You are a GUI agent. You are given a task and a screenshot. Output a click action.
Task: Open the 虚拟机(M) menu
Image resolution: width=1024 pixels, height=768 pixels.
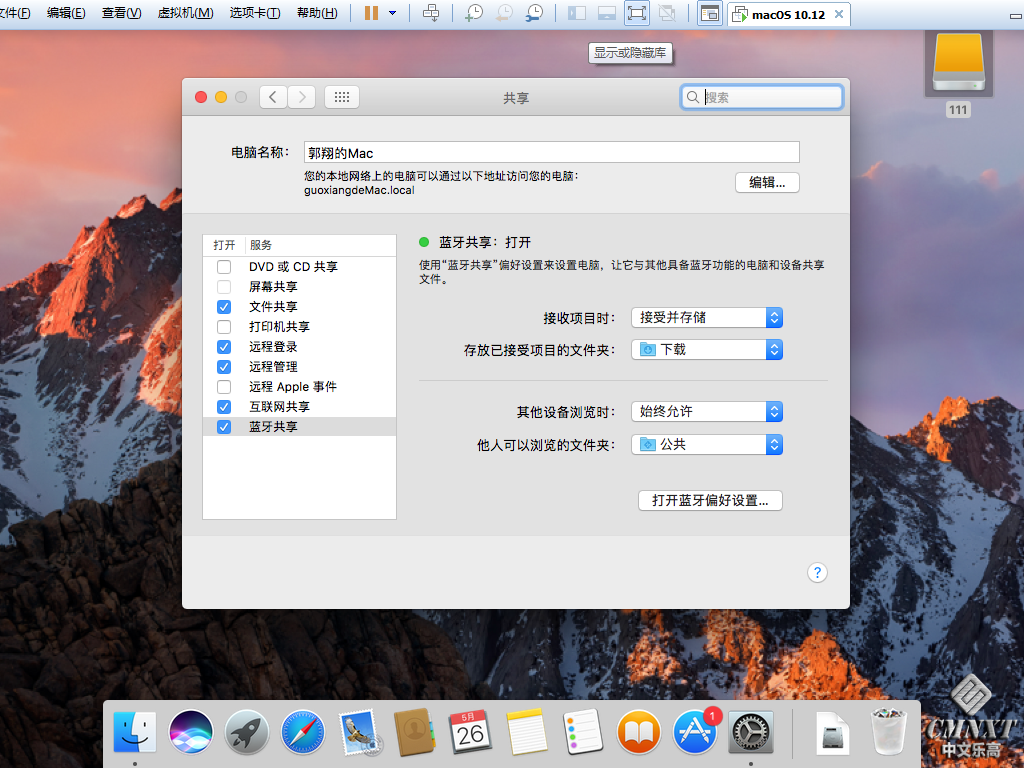185,13
